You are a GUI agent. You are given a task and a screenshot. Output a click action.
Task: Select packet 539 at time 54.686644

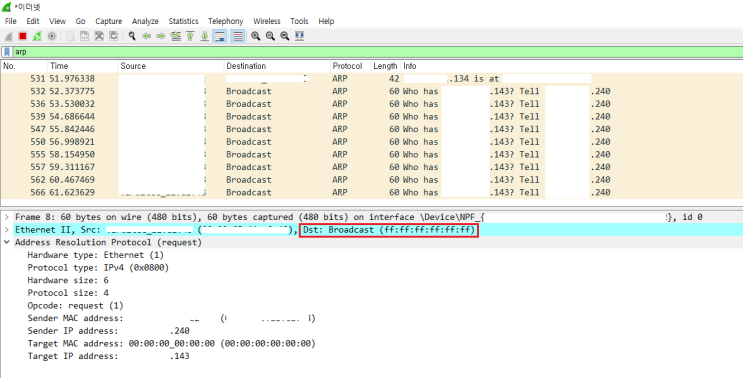tap(372, 117)
